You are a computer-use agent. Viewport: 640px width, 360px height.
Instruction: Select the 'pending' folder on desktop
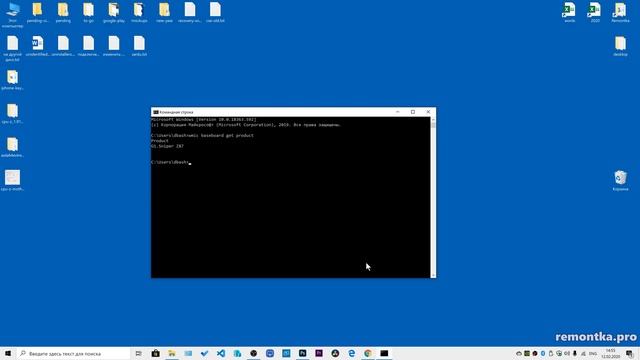click(63, 12)
